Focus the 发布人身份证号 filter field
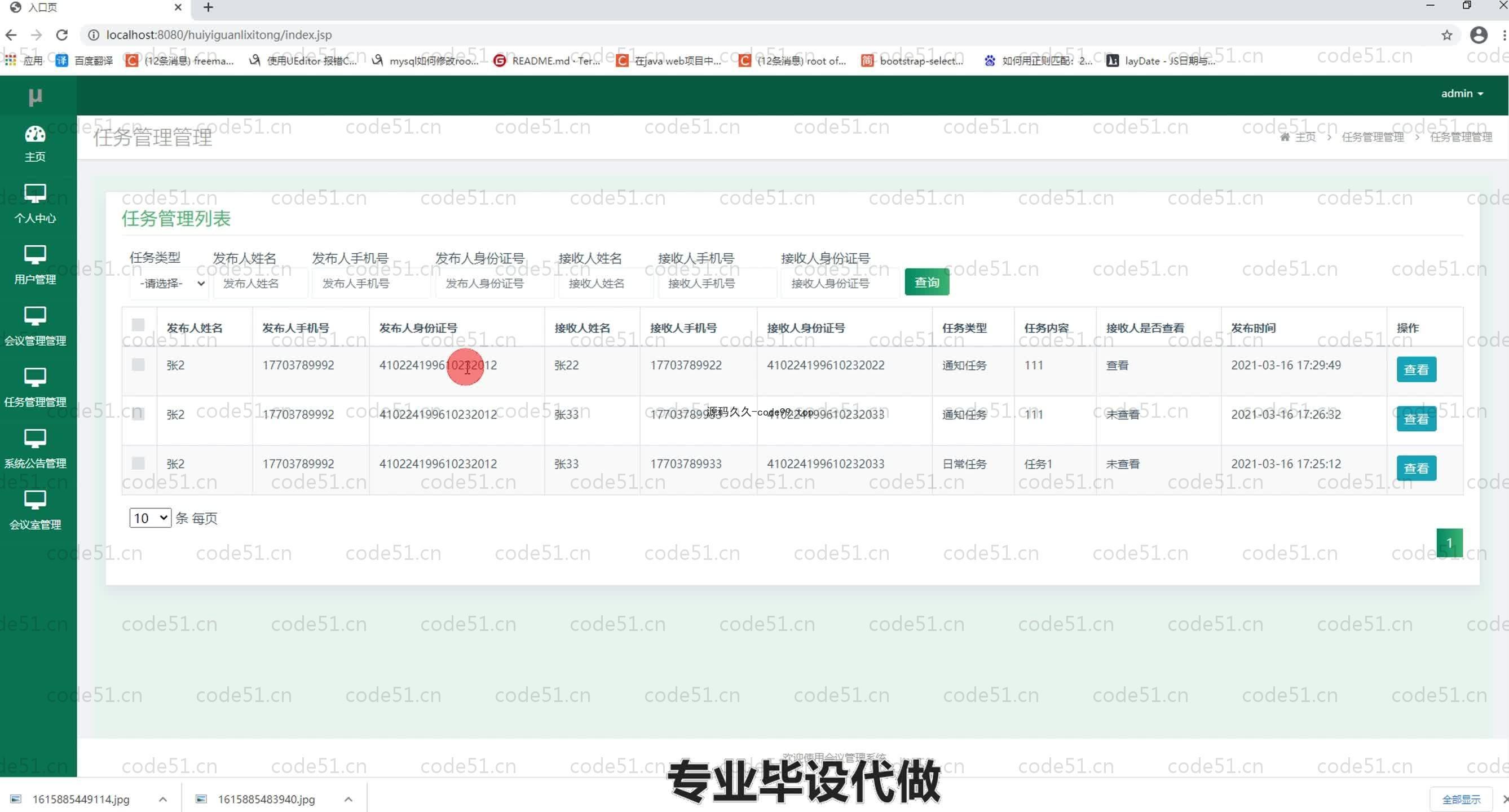This screenshot has width=1509, height=812. point(495,284)
